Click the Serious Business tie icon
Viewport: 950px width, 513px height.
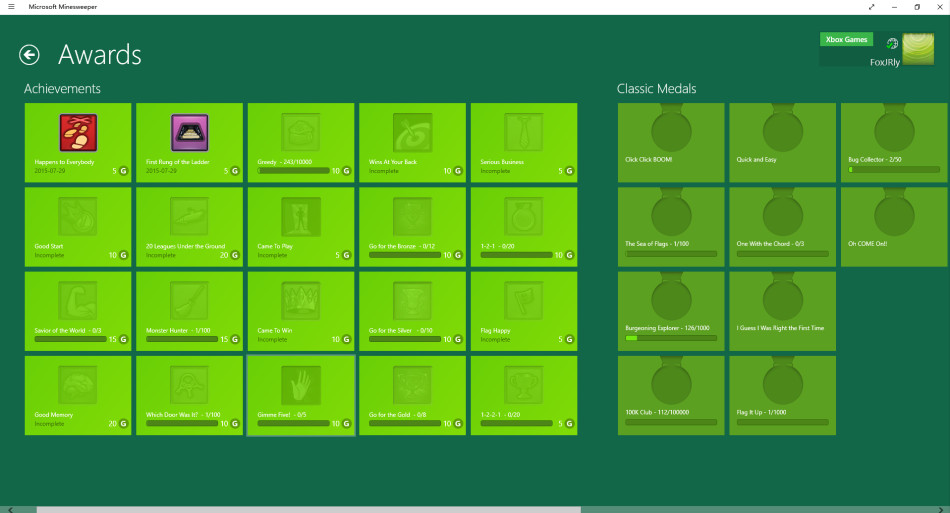(x=524, y=132)
